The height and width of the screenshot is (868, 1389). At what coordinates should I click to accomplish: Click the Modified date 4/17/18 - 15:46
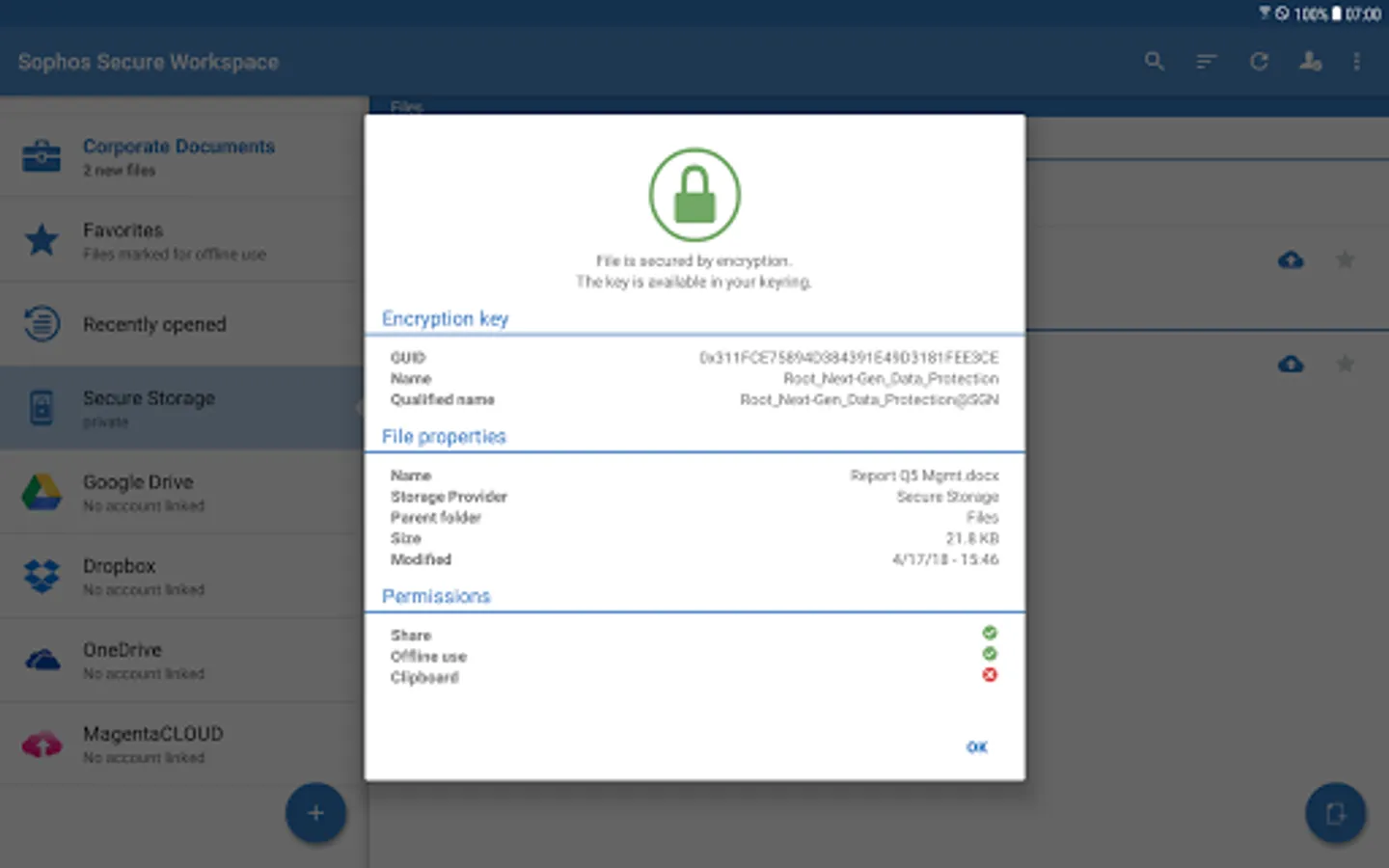945,559
